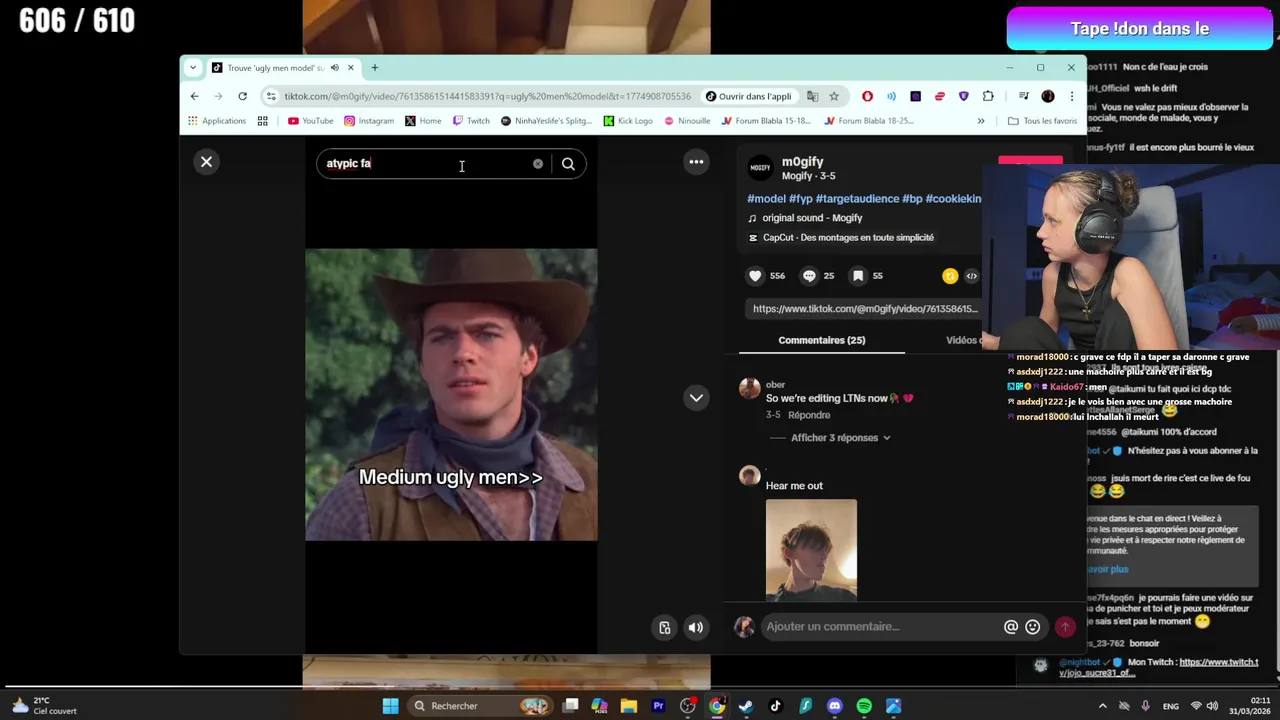The image size is (1280, 720).
Task: Open the Chrome tab search dropdown
Action: 193,68
